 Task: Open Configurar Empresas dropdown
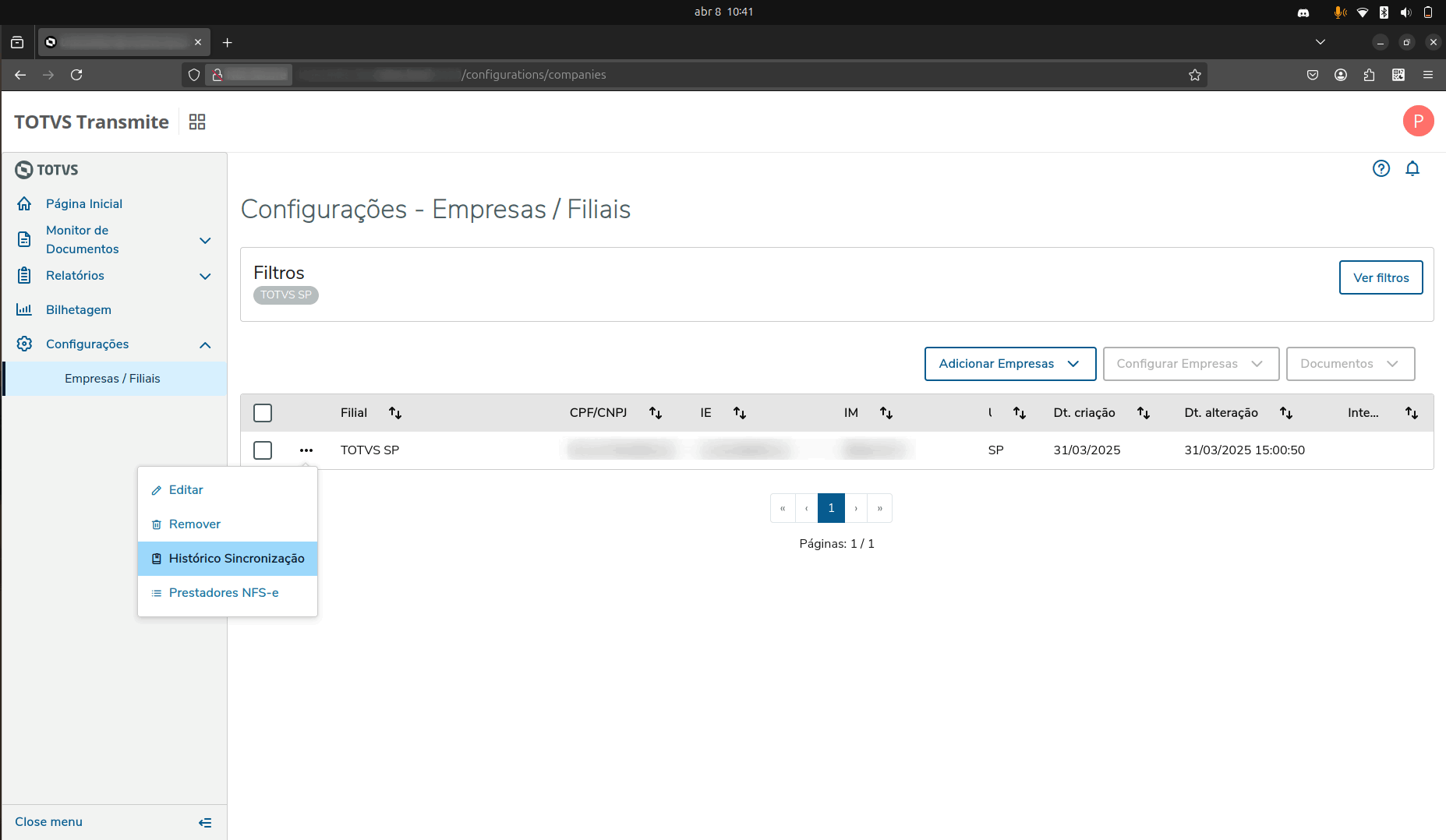coord(1191,364)
